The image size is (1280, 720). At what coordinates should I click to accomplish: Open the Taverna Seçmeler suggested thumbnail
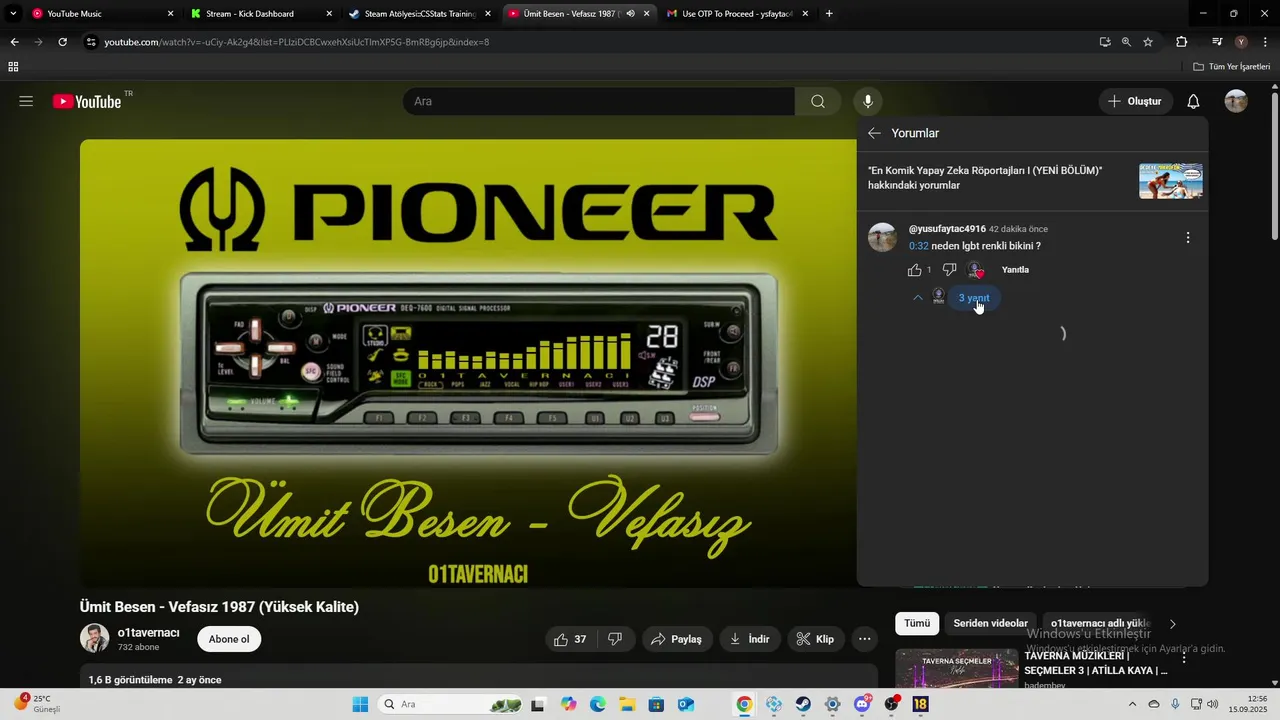(x=956, y=669)
